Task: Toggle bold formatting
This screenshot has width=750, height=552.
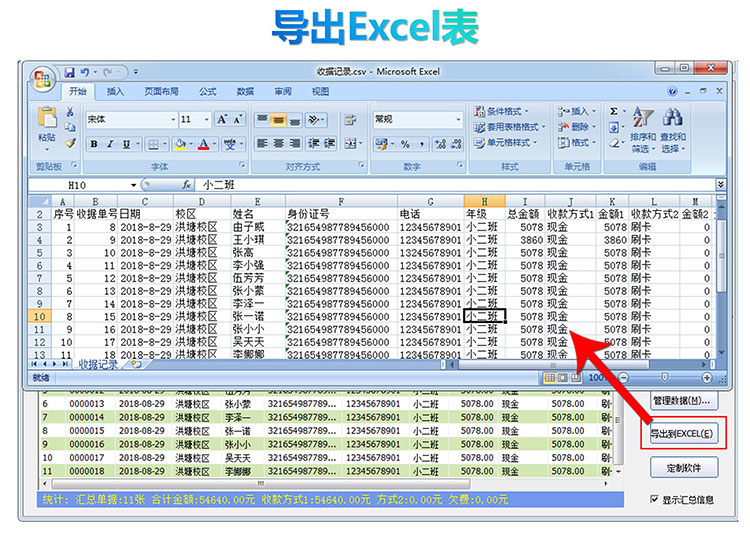Action: 94,144
